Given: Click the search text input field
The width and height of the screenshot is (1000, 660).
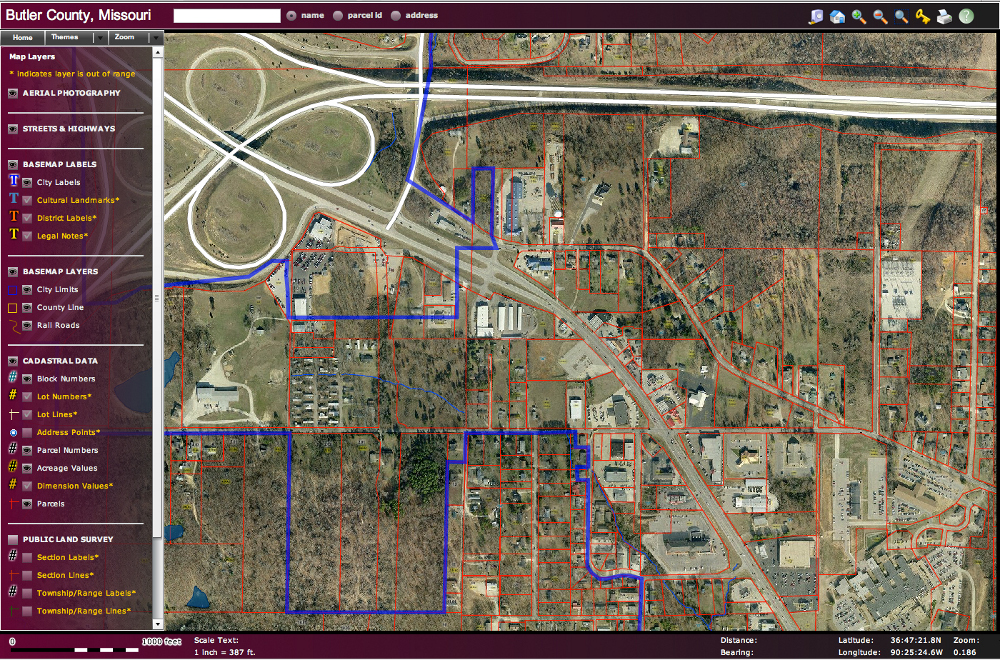Looking at the screenshot, I should (227, 16).
